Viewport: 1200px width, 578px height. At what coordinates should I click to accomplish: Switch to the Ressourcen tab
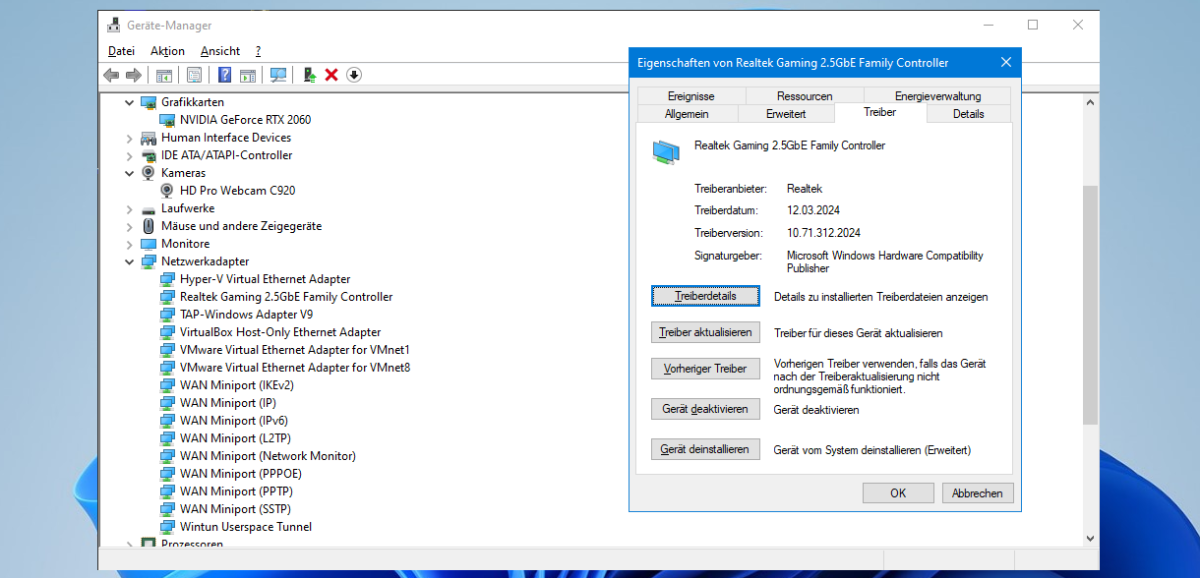click(x=804, y=96)
